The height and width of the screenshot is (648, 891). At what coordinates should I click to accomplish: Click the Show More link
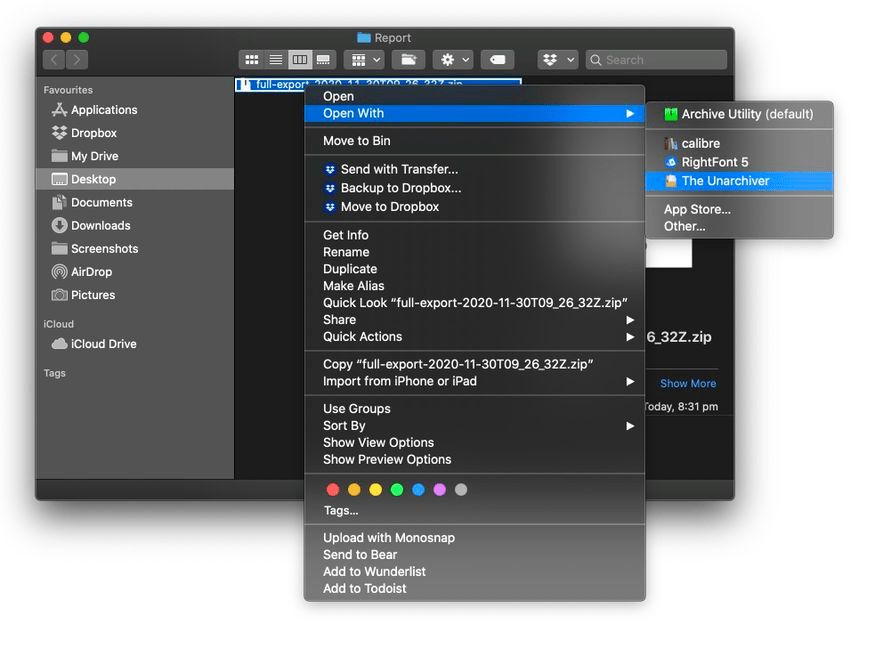687,383
